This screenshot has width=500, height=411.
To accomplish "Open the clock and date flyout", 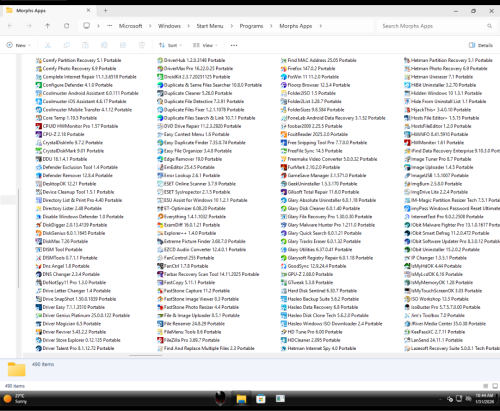I will coord(484,399).
